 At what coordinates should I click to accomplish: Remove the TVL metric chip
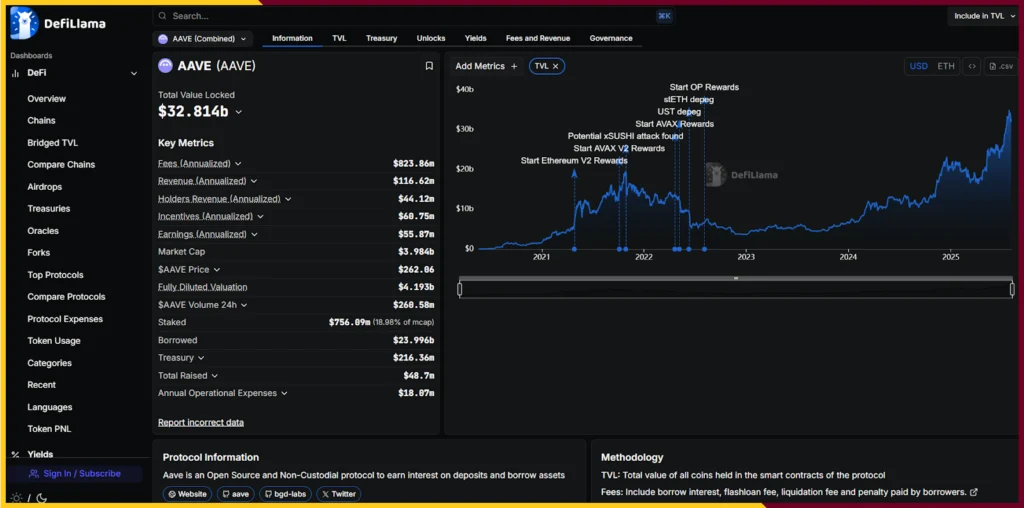[x=557, y=66]
